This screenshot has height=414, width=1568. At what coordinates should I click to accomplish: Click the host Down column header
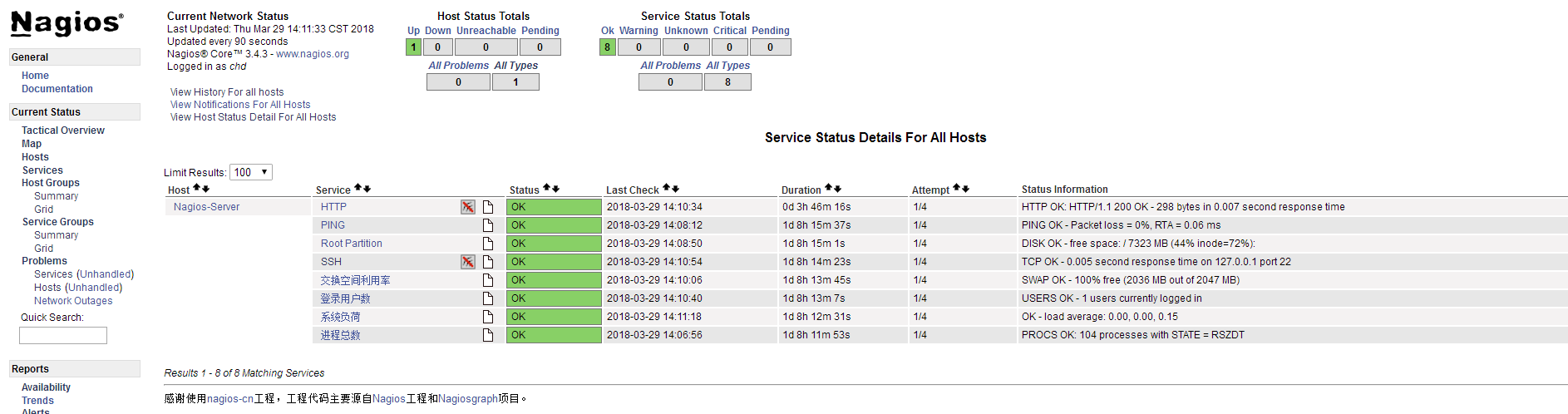pyautogui.click(x=438, y=31)
